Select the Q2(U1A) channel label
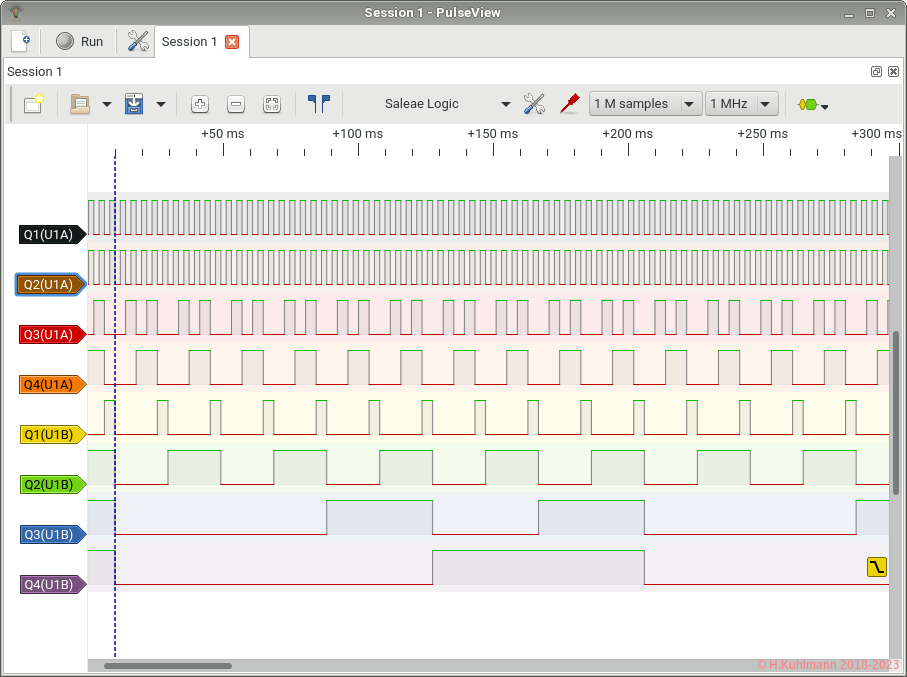The height and width of the screenshot is (677, 907). point(50,284)
